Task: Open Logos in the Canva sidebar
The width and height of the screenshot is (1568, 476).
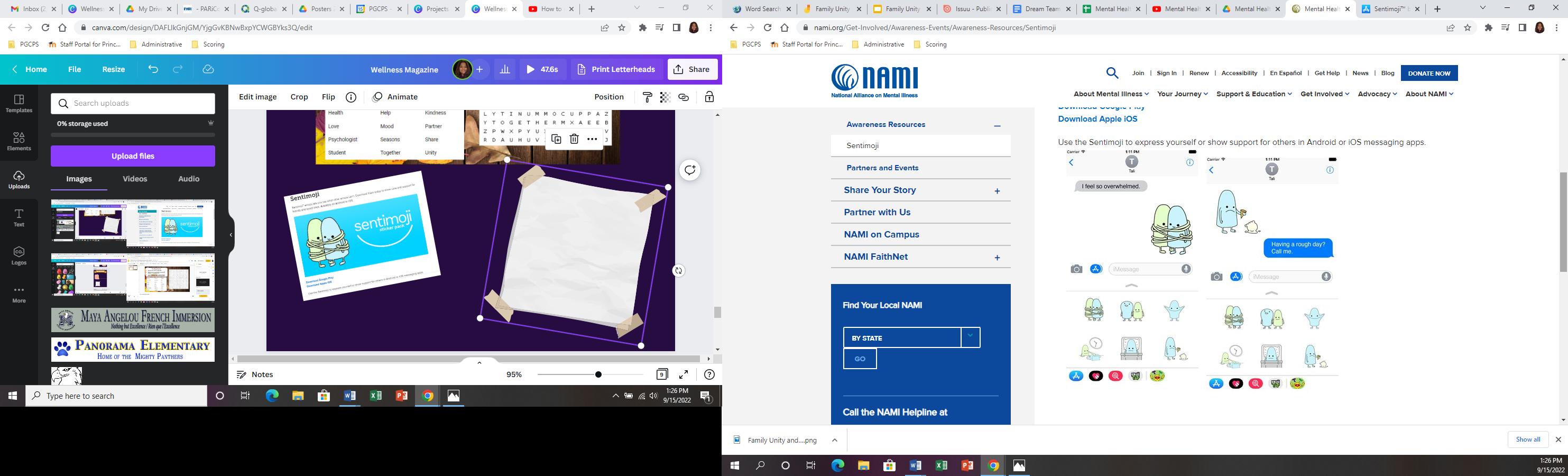Action: click(19, 255)
